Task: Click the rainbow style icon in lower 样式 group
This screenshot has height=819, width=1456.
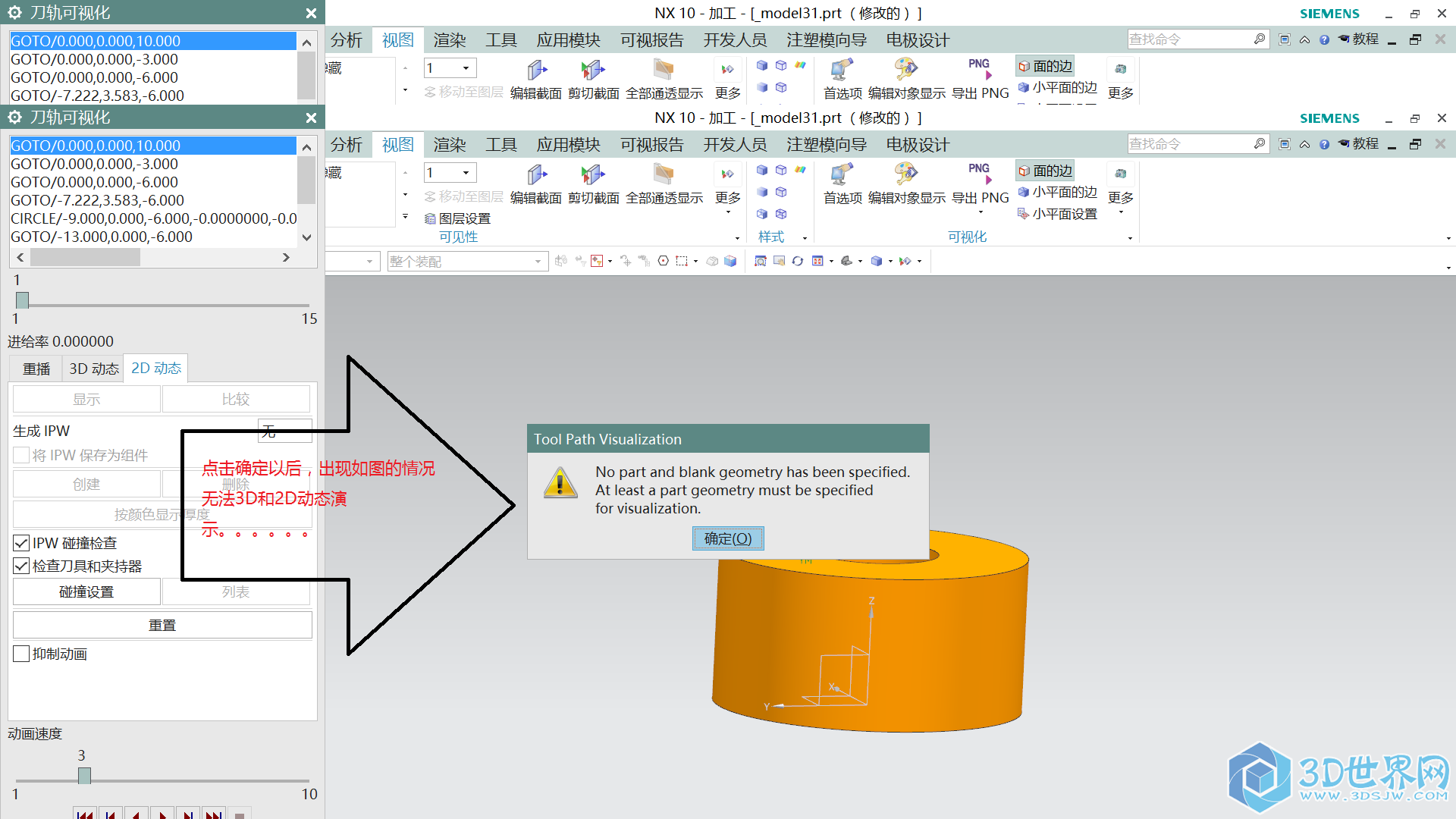Action: click(x=800, y=170)
